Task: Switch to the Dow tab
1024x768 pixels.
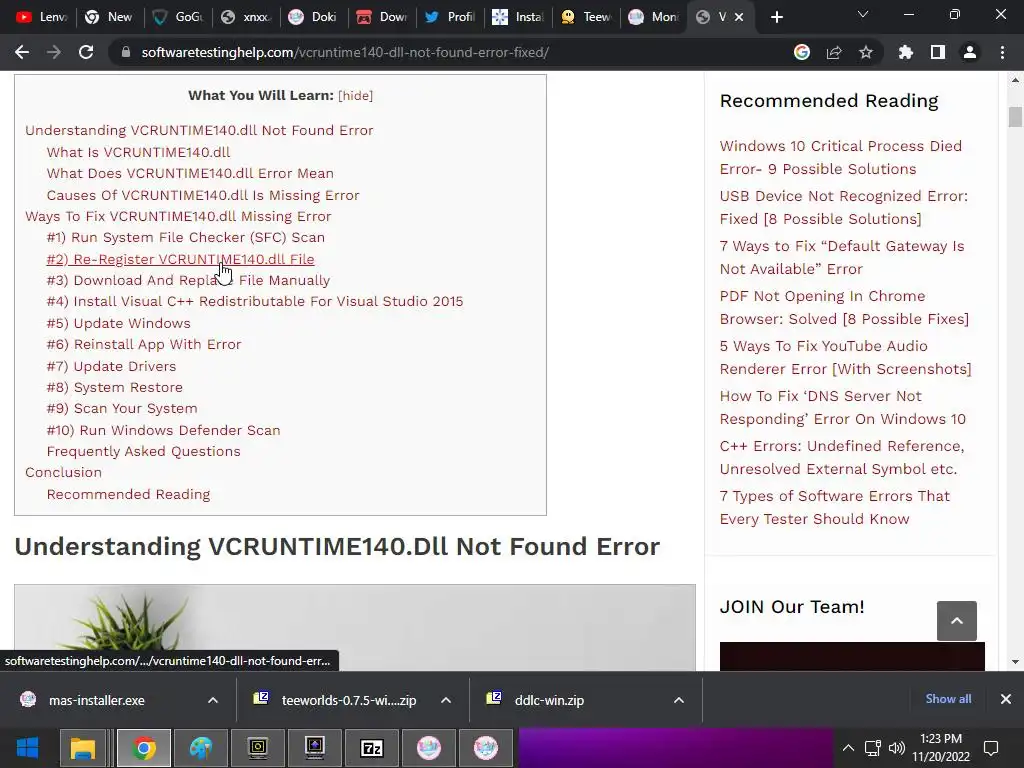Action: (381, 17)
